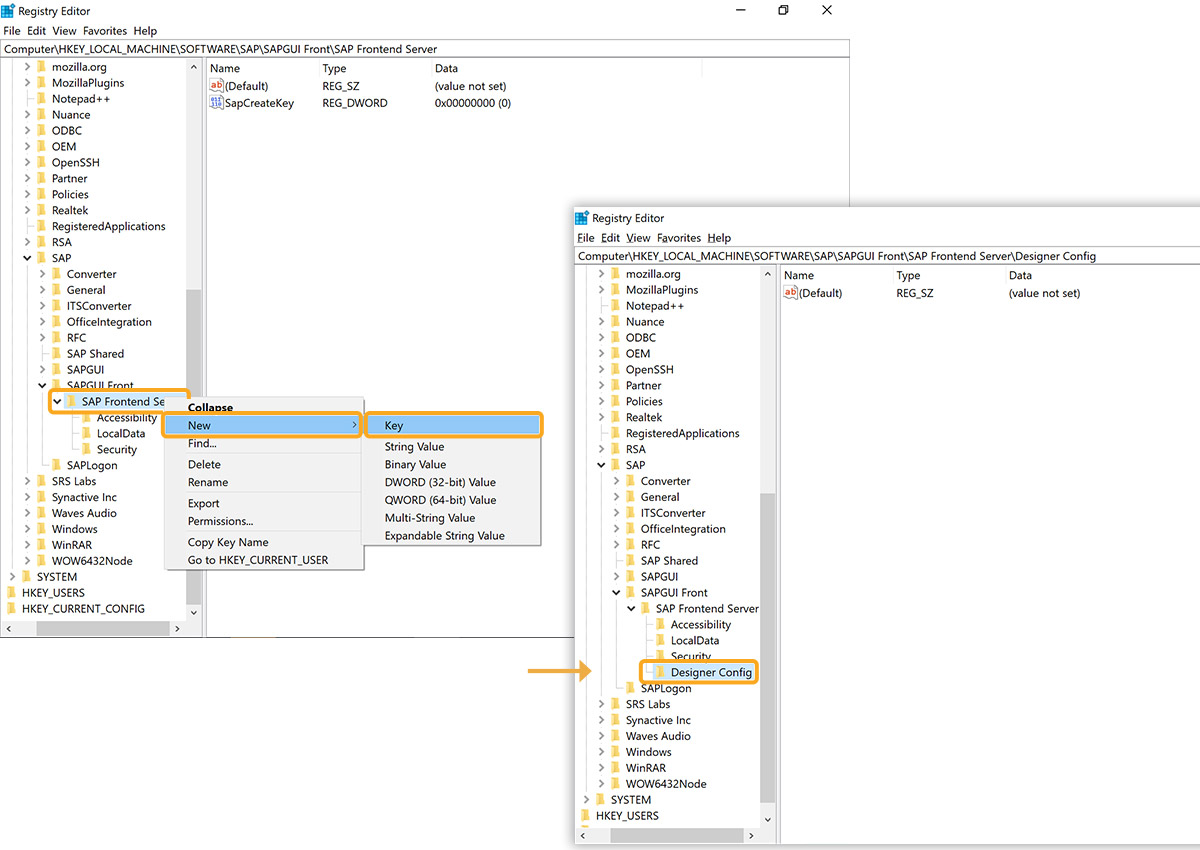Expand RFC key in right tree
Screen dimensions: 1200x850
(x=617, y=545)
